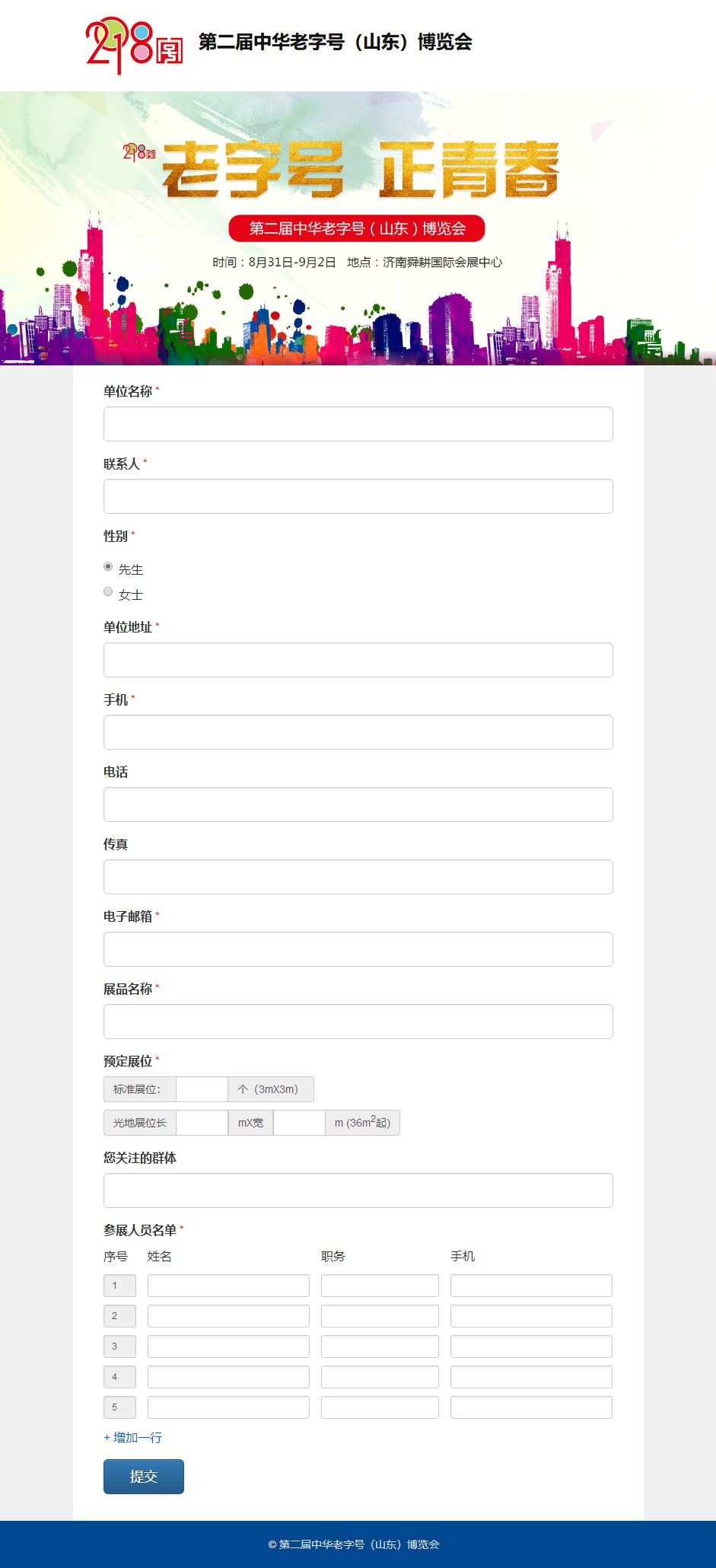Click the footer copyright text
The width and height of the screenshot is (716, 1568).
tap(354, 1544)
